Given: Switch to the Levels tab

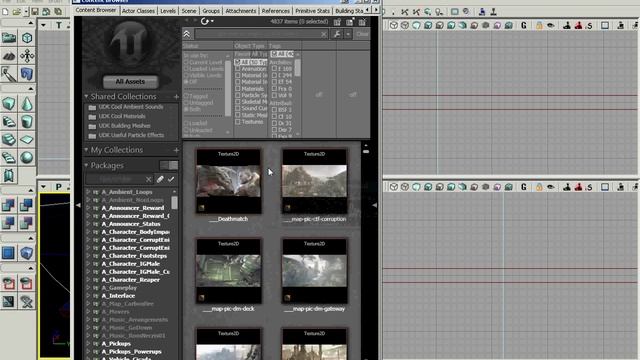Looking at the screenshot, I should pos(168,11).
